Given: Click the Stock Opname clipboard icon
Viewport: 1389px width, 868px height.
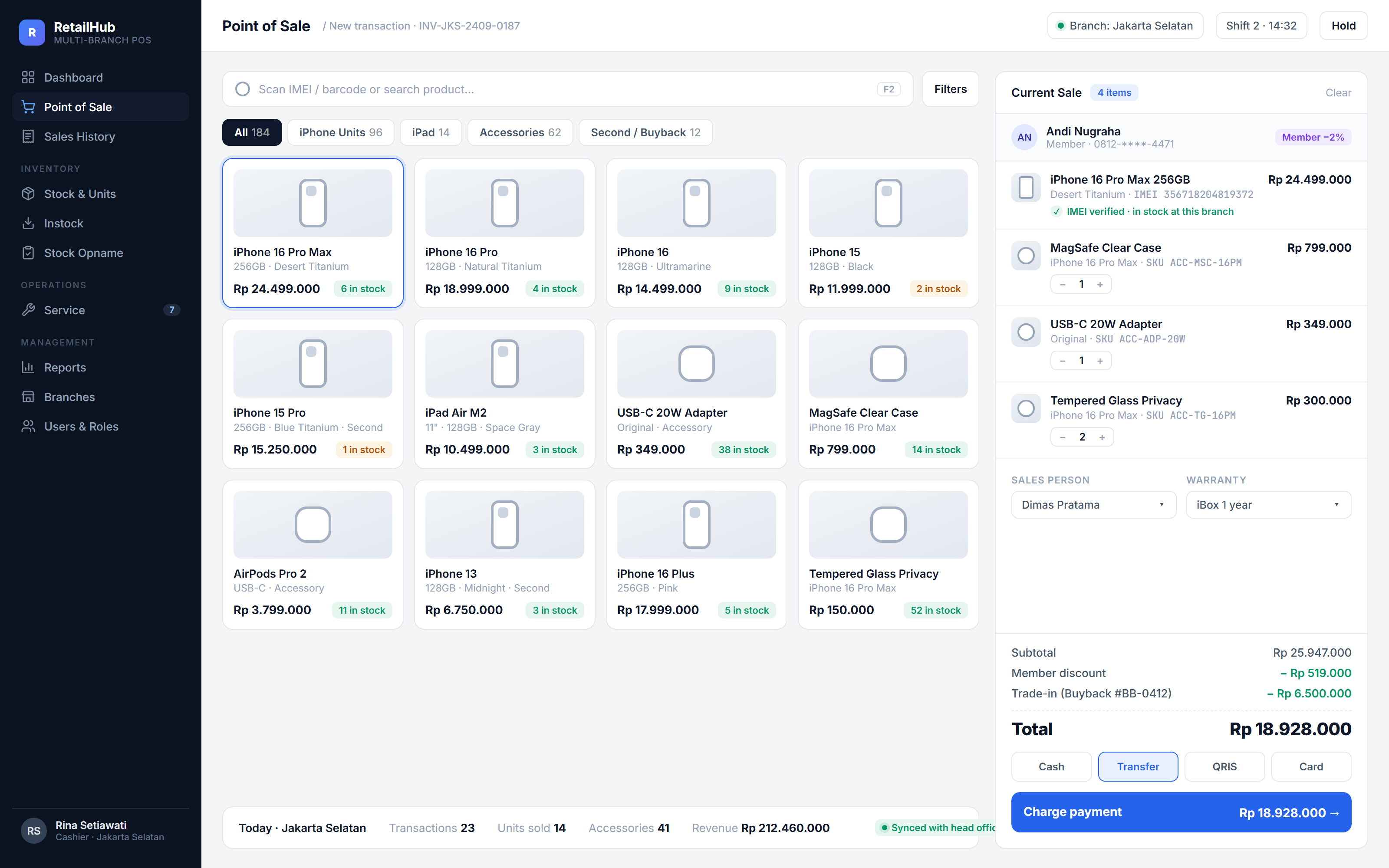Looking at the screenshot, I should [28, 253].
